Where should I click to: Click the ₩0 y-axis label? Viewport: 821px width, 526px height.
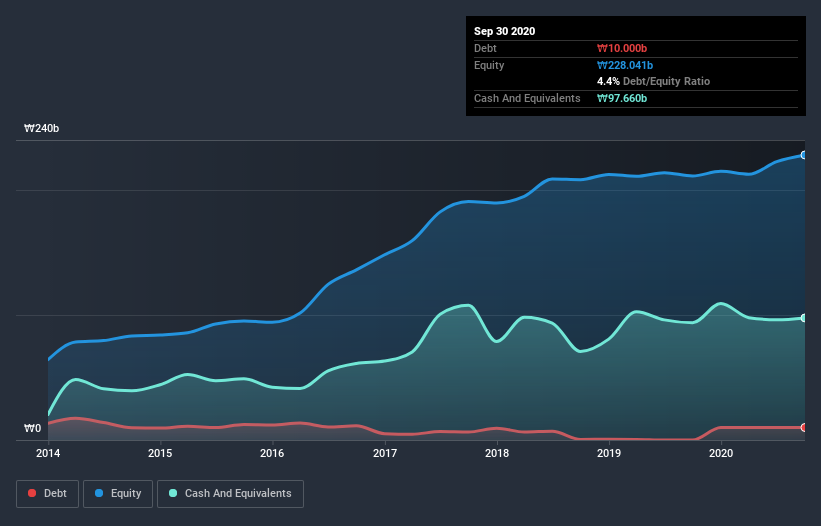click(x=32, y=428)
